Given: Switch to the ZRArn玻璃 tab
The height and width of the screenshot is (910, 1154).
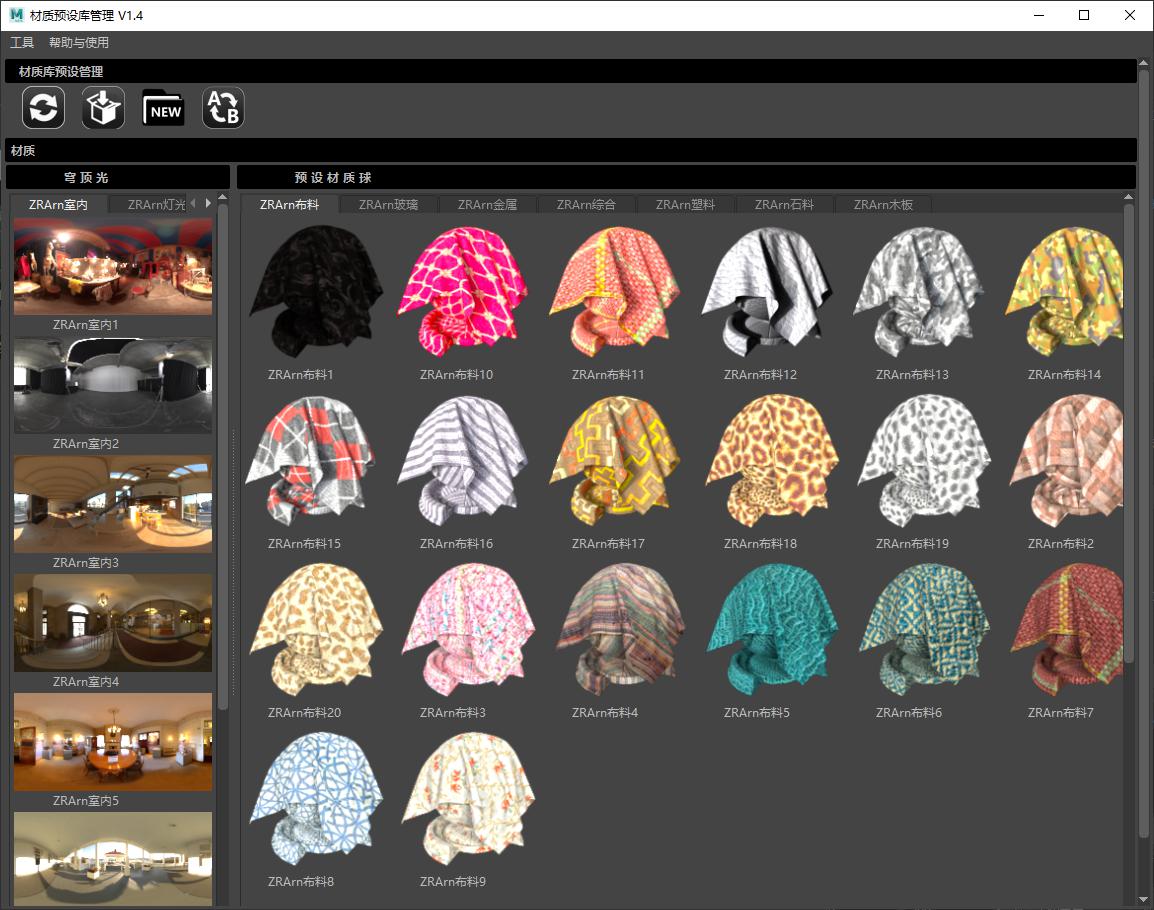Looking at the screenshot, I should (388, 205).
